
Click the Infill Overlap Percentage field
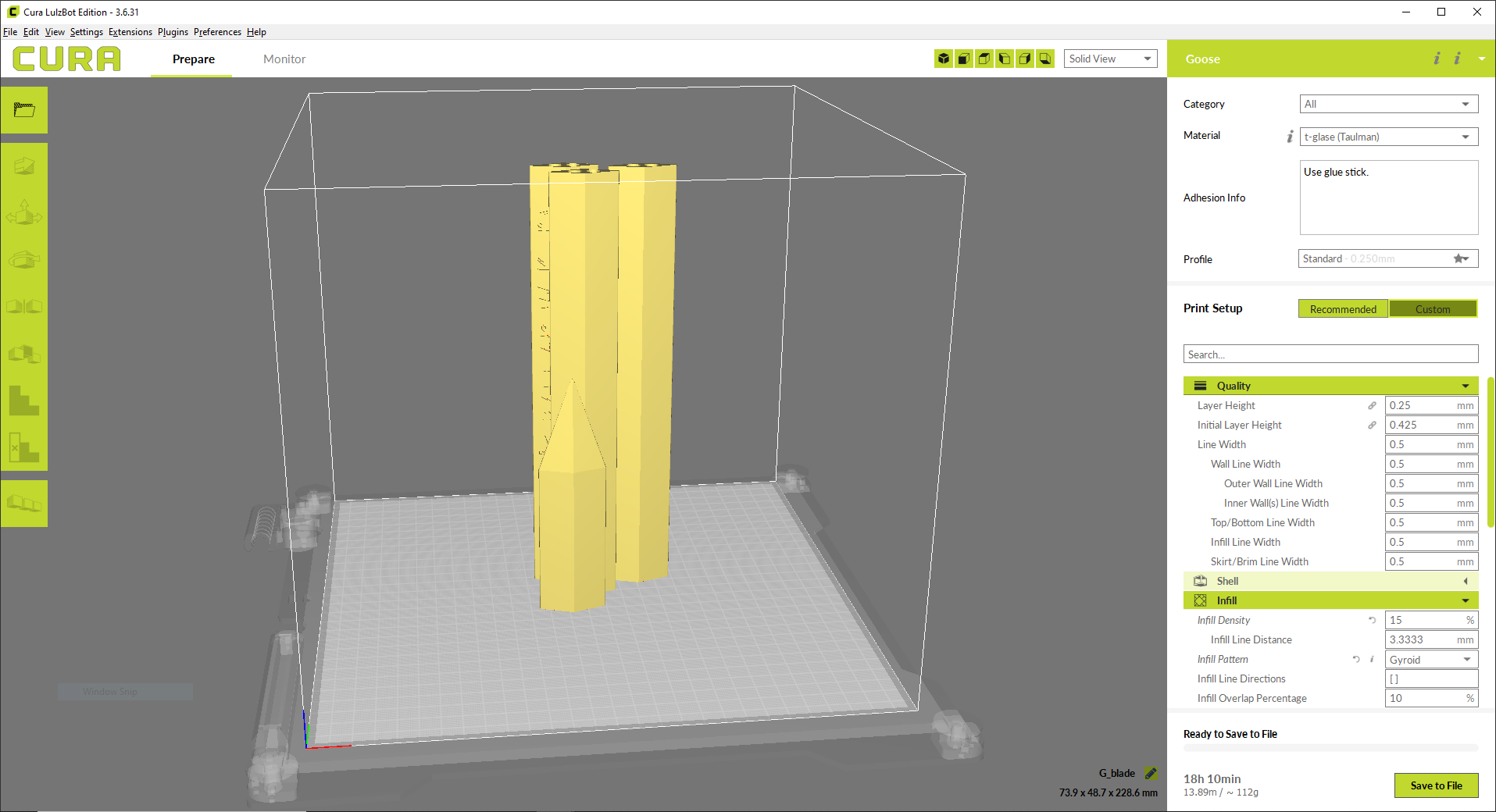click(x=1431, y=698)
